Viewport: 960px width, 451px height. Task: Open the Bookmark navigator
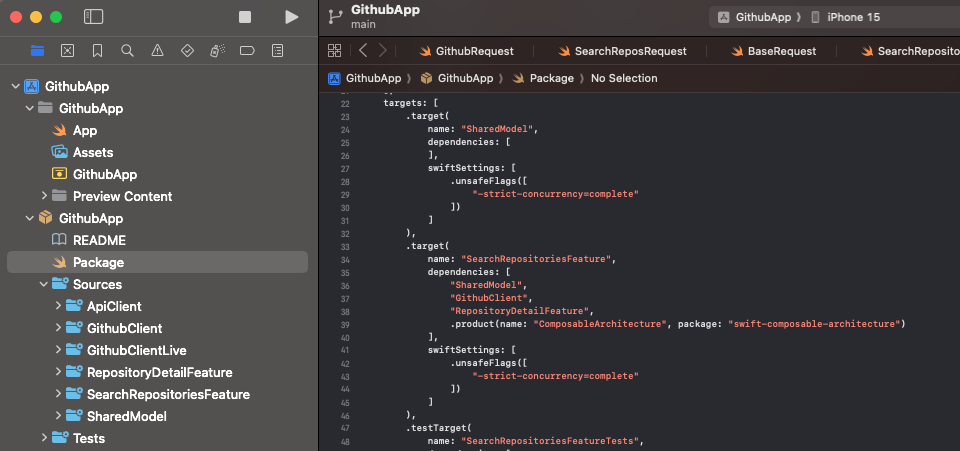pyautogui.click(x=97, y=51)
